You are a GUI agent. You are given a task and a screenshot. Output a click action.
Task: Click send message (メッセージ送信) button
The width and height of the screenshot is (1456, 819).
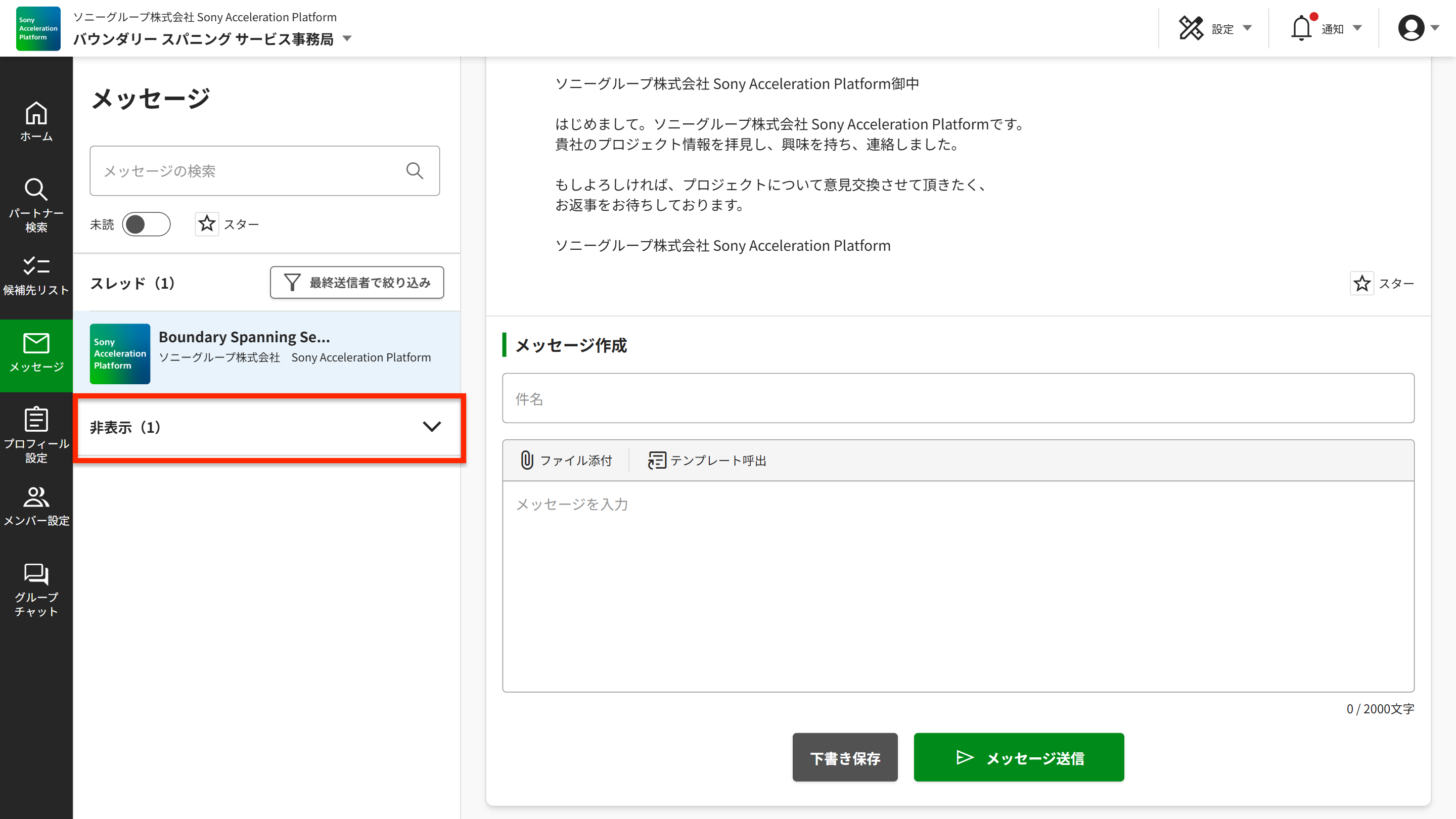pyautogui.click(x=1019, y=757)
